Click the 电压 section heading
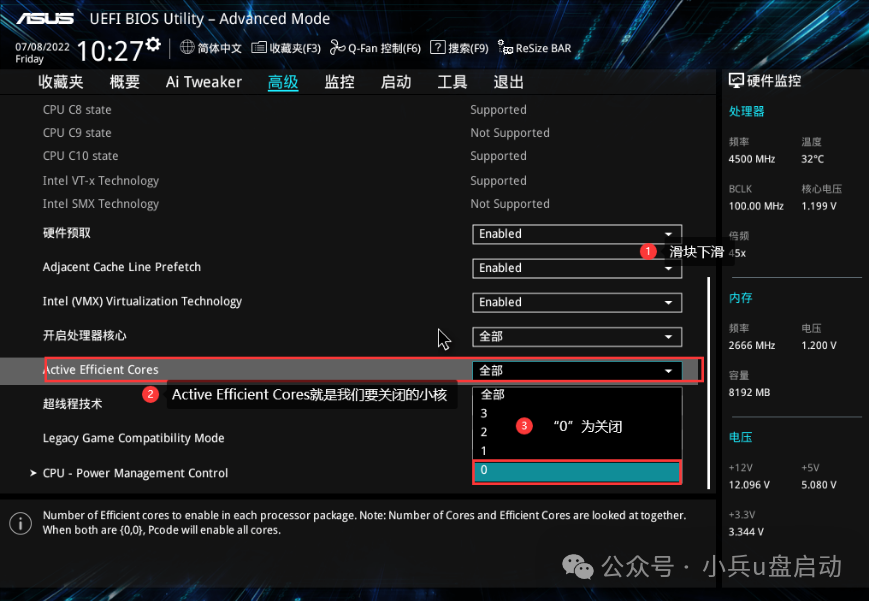 click(740, 437)
